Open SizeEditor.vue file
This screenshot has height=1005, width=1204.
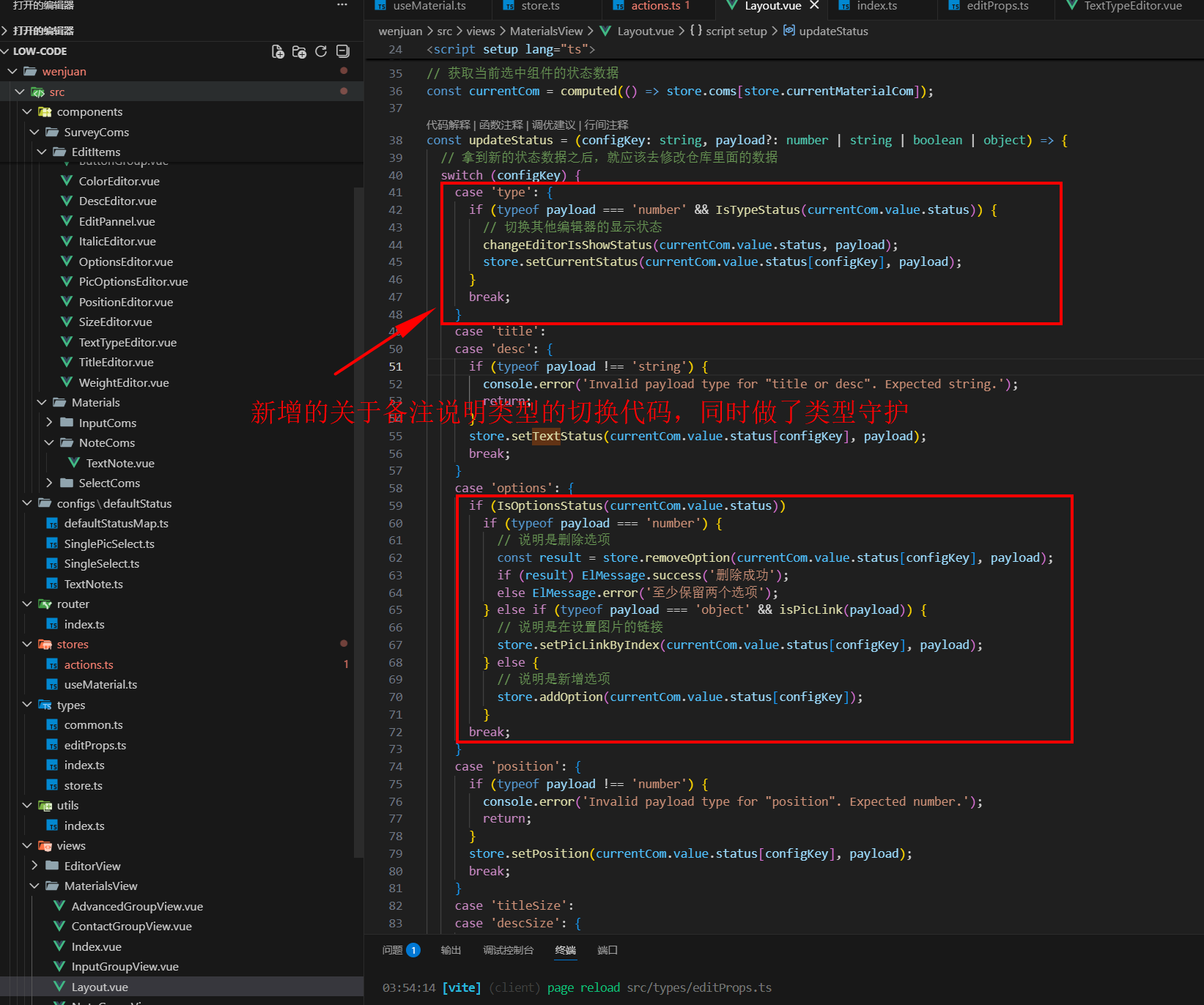pyautogui.click(x=115, y=322)
